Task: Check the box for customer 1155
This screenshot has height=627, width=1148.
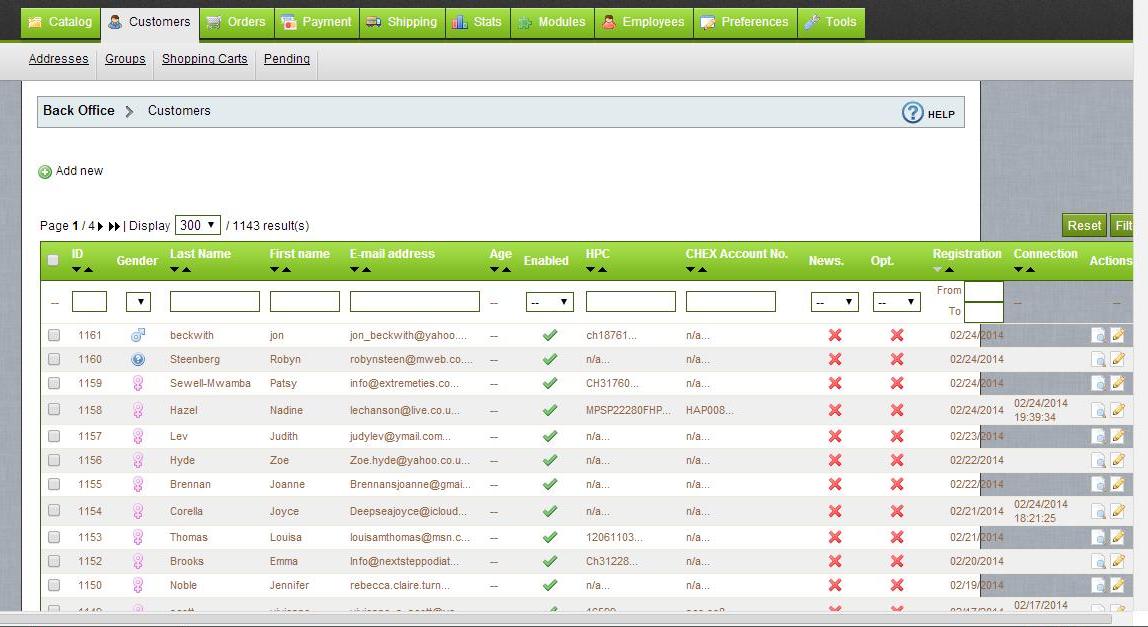Action: click(54, 484)
